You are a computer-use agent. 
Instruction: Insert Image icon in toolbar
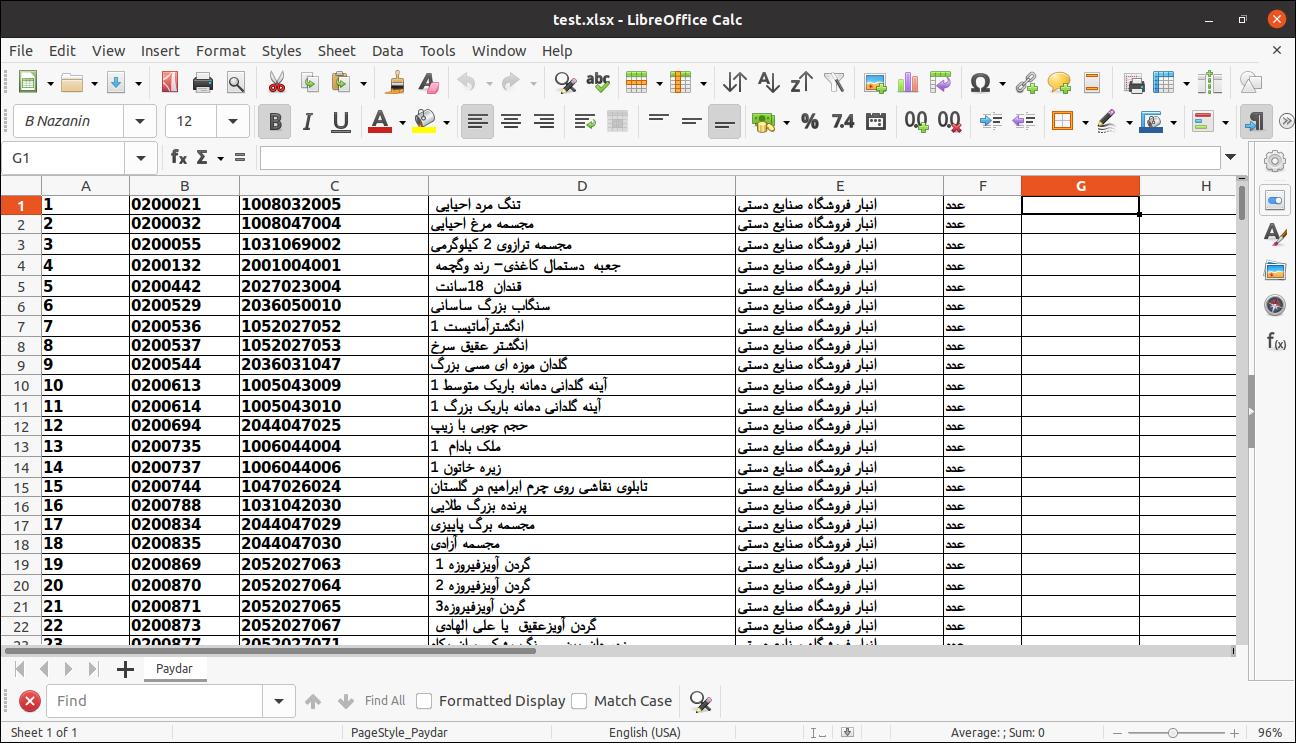click(x=875, y=83)
